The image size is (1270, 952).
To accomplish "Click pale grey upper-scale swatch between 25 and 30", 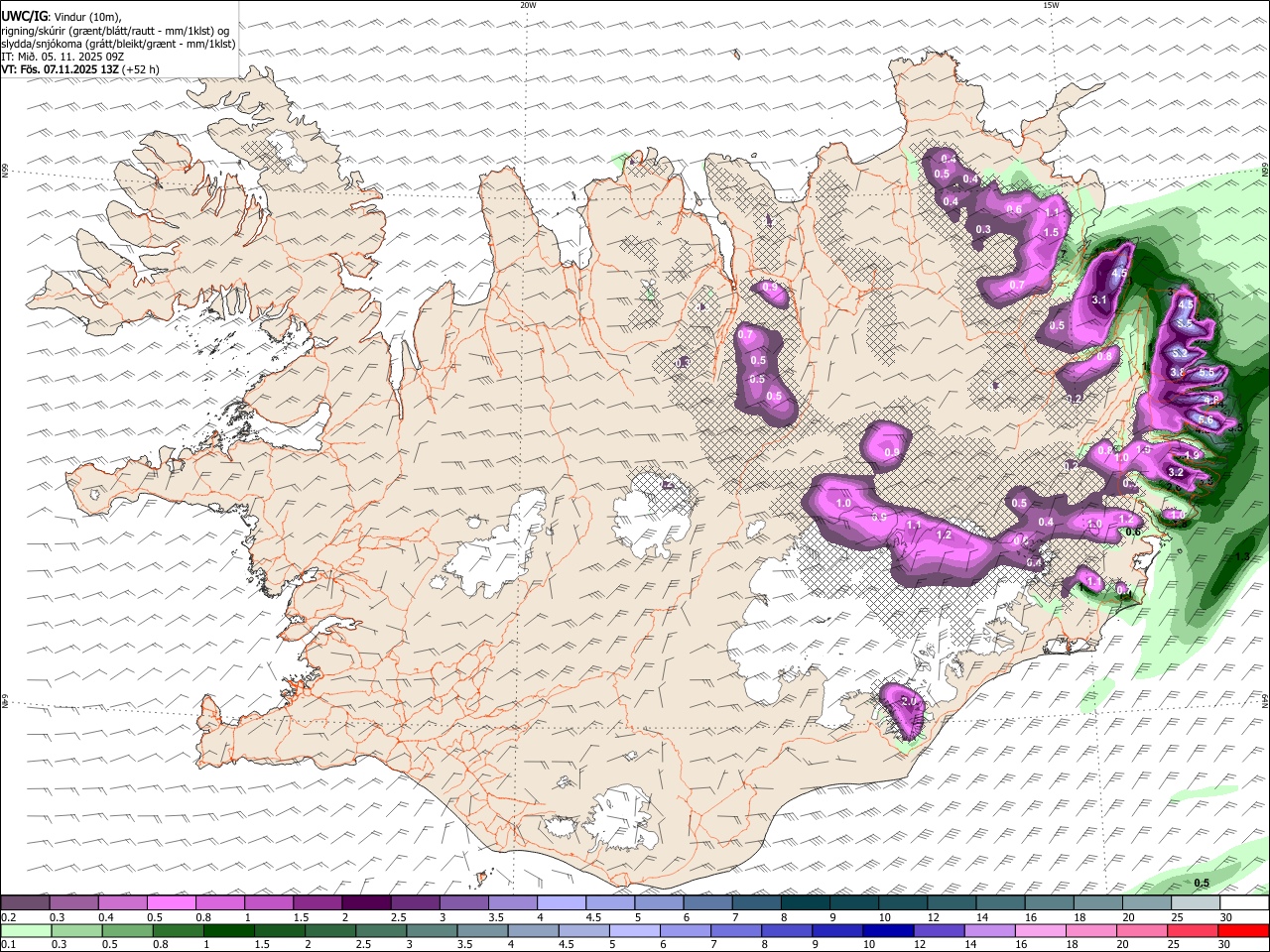I will [1197, 903].
